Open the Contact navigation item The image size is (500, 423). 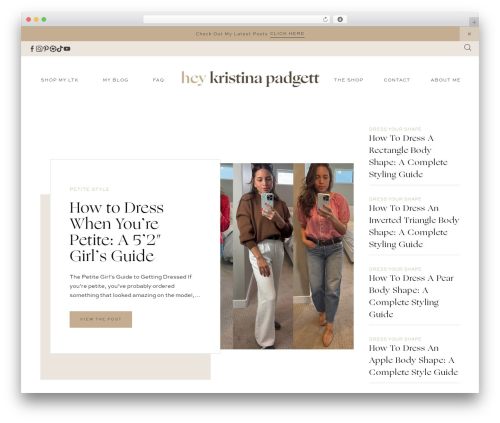click(397, 80)
